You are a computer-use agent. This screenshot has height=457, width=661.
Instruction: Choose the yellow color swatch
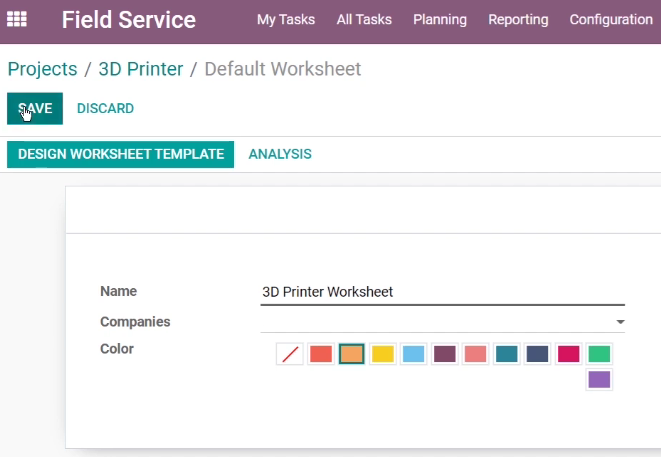(383, 354)
